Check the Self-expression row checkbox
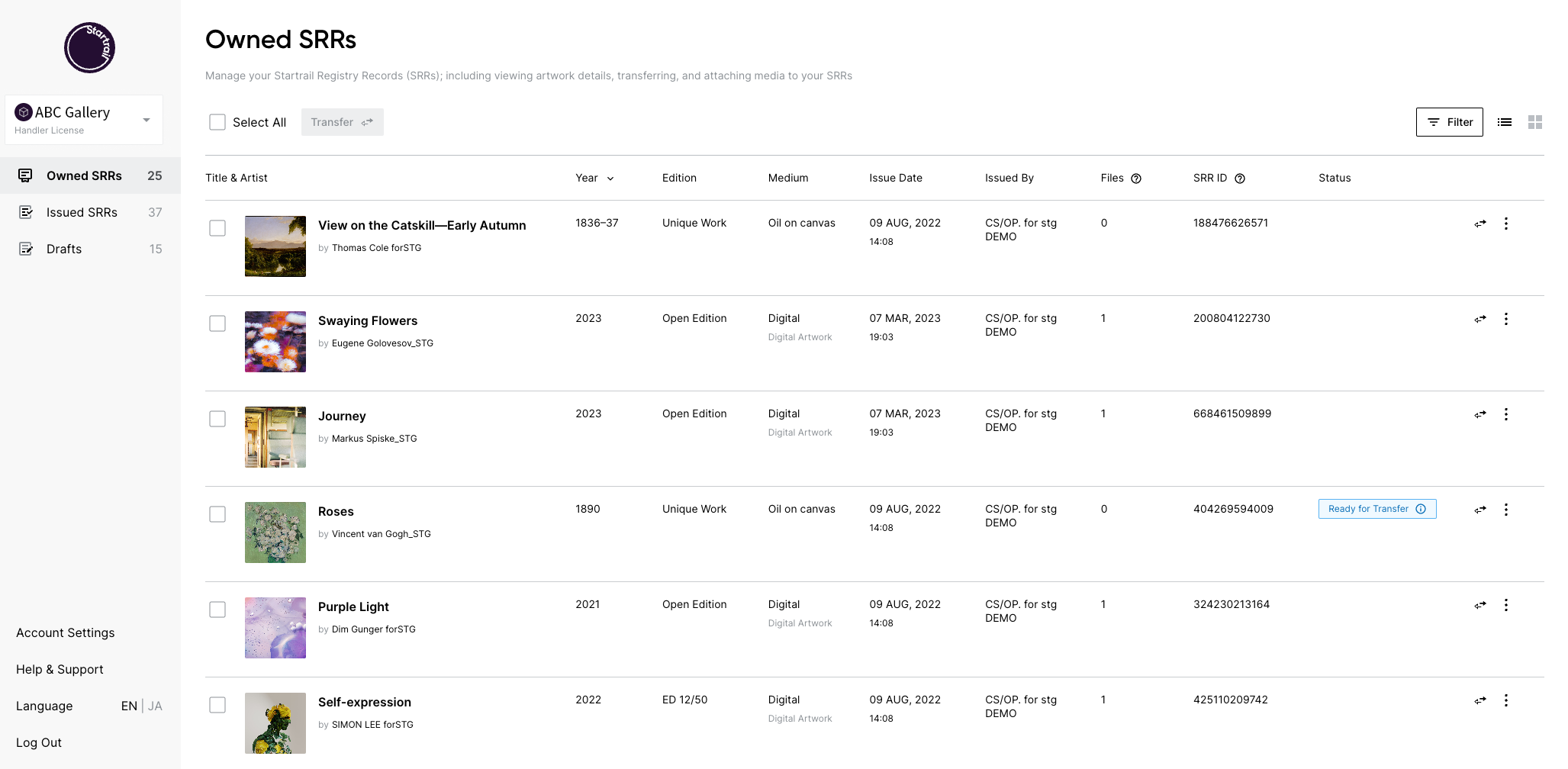This screenshot has height=769, width=1568. [x=217, y=705]
